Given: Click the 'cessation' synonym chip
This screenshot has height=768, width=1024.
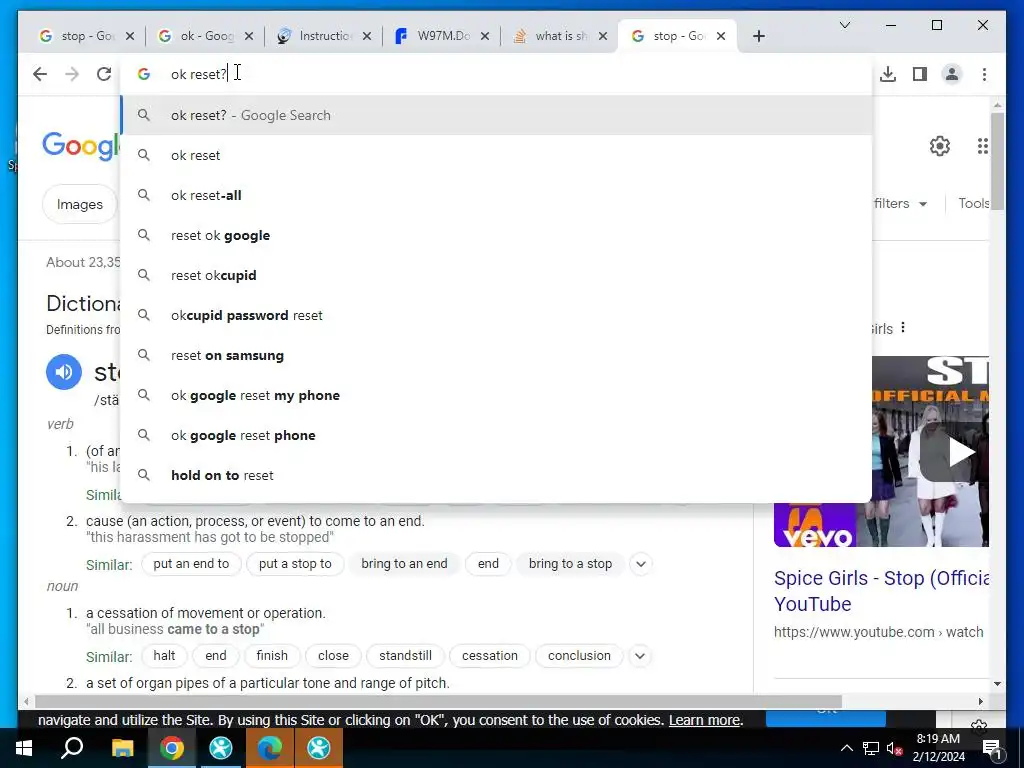Looking at the screenshot, I should tap(490, 656).
